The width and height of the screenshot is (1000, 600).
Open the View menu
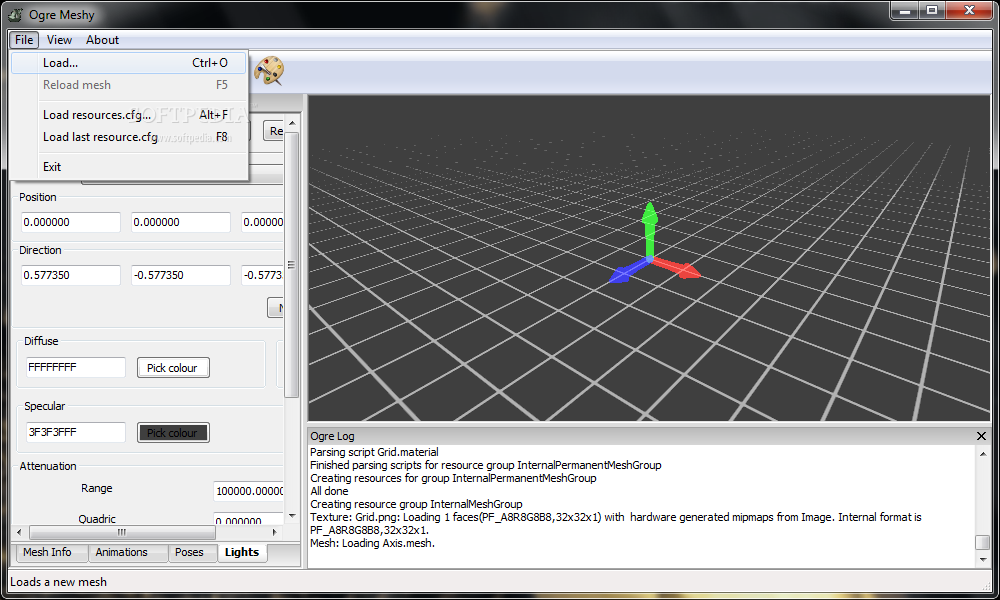[x=59, y=40]
